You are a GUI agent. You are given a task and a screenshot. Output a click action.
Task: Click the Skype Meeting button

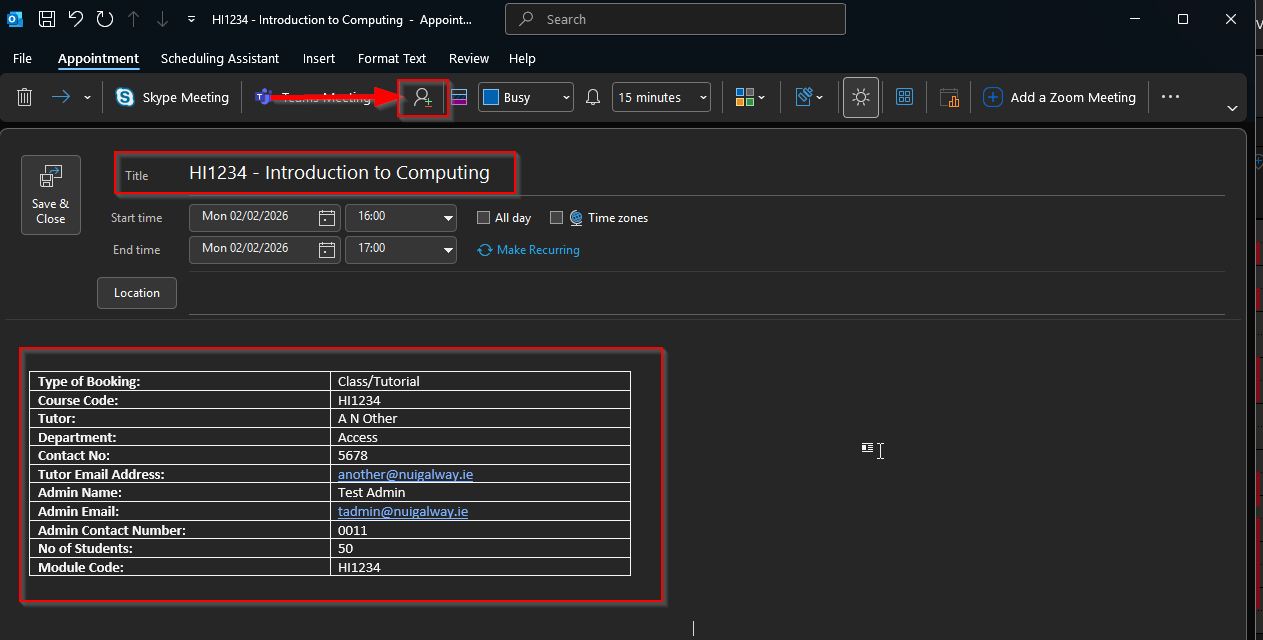click(x=172, y=97)
